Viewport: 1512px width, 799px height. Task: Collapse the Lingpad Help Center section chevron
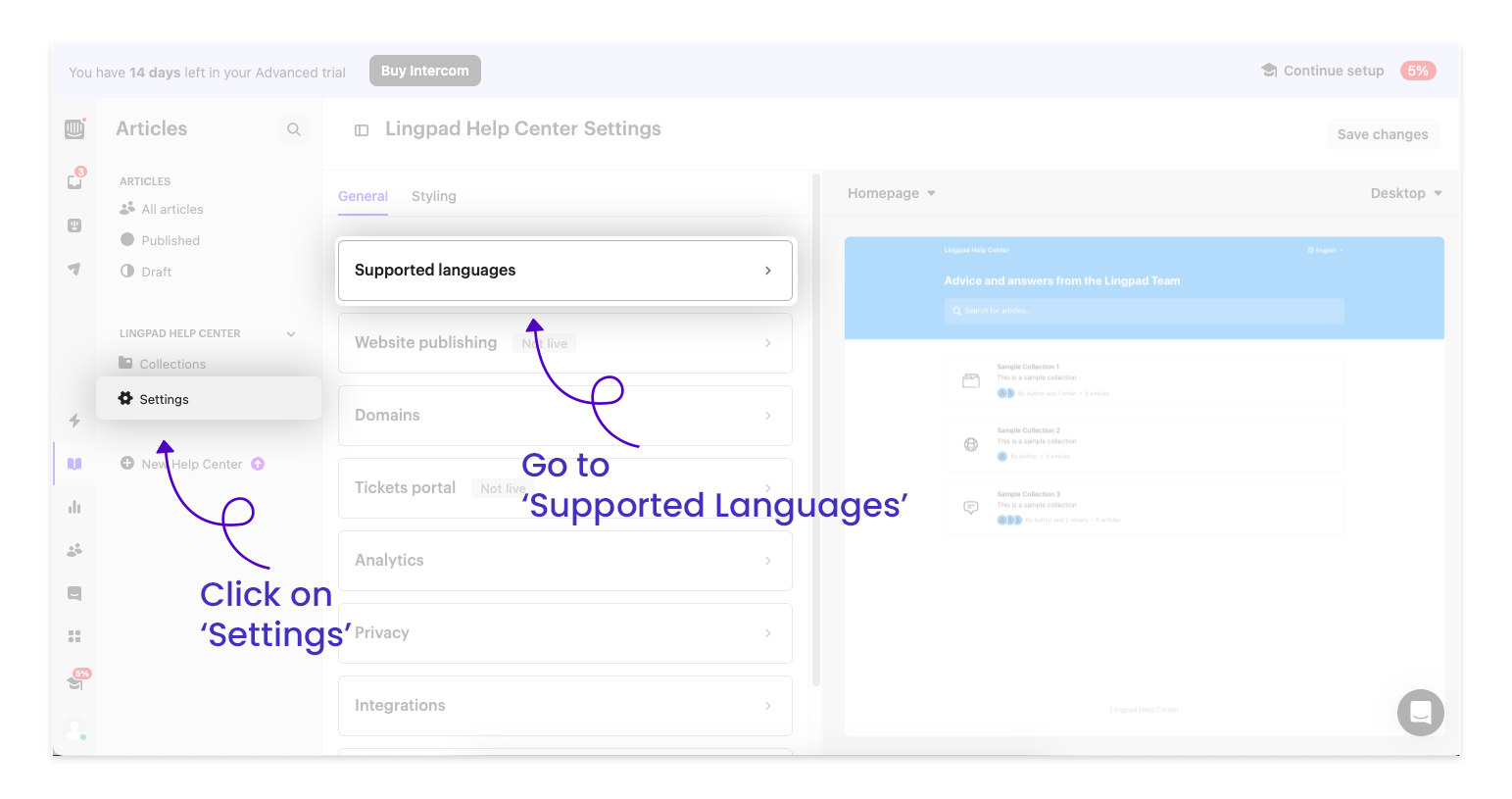291,333
